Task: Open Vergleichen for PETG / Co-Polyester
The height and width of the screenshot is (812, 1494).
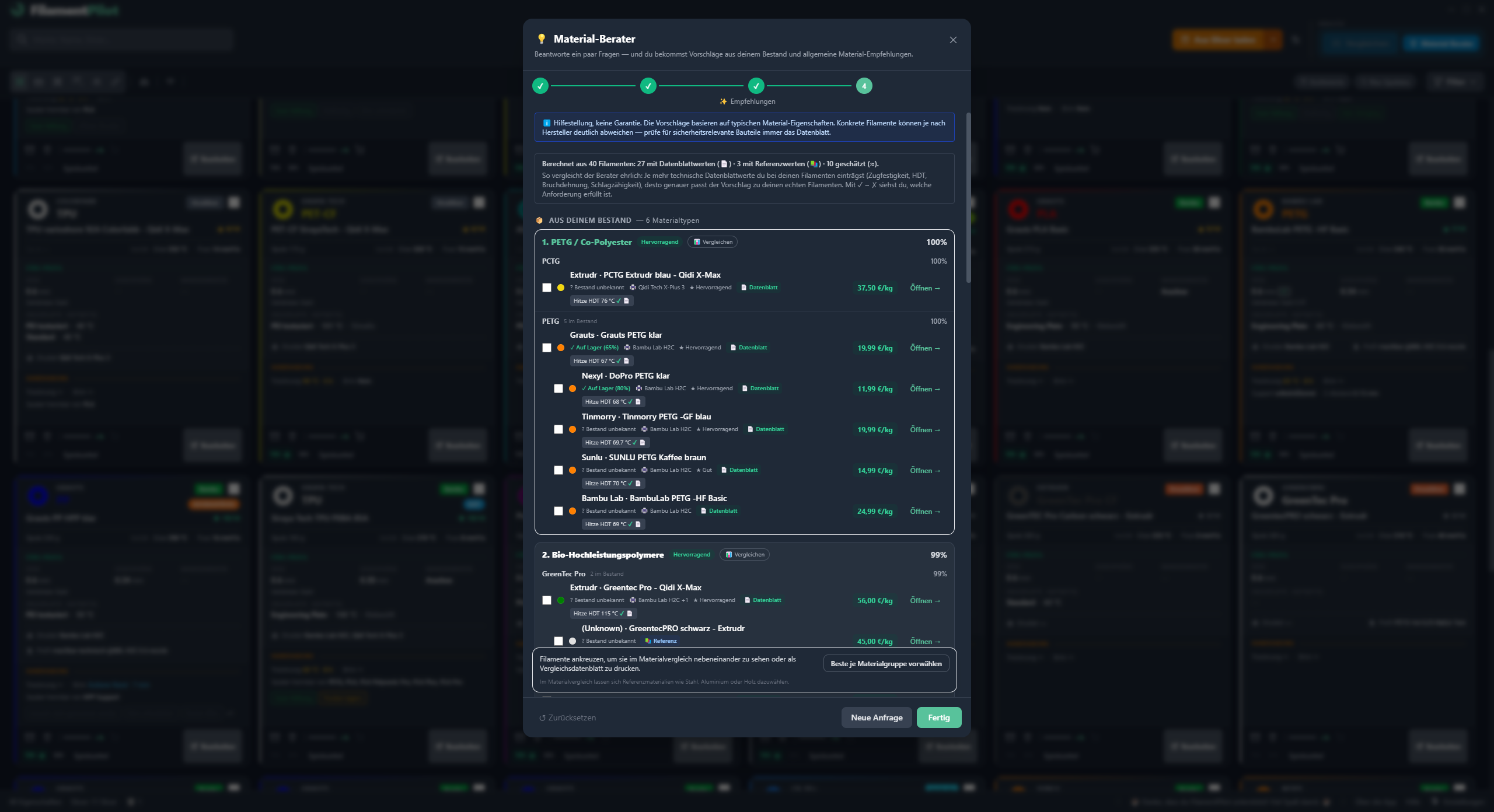Action: point(713,242)
